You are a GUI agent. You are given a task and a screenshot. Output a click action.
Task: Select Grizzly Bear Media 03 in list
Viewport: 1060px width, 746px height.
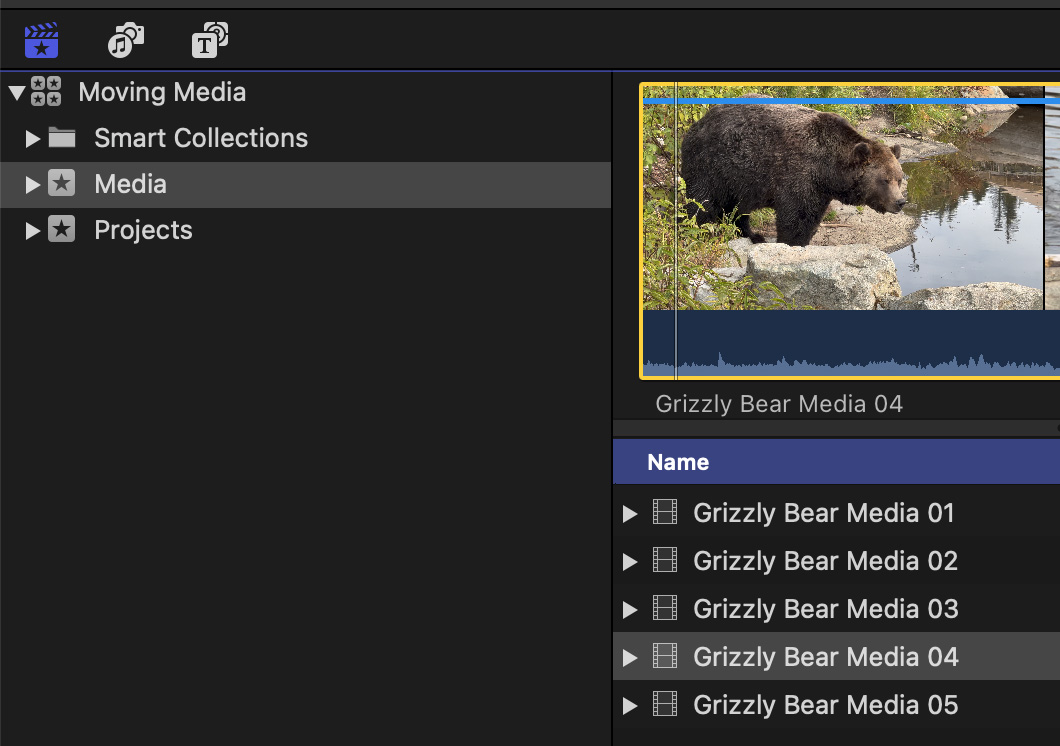point(825,609)
